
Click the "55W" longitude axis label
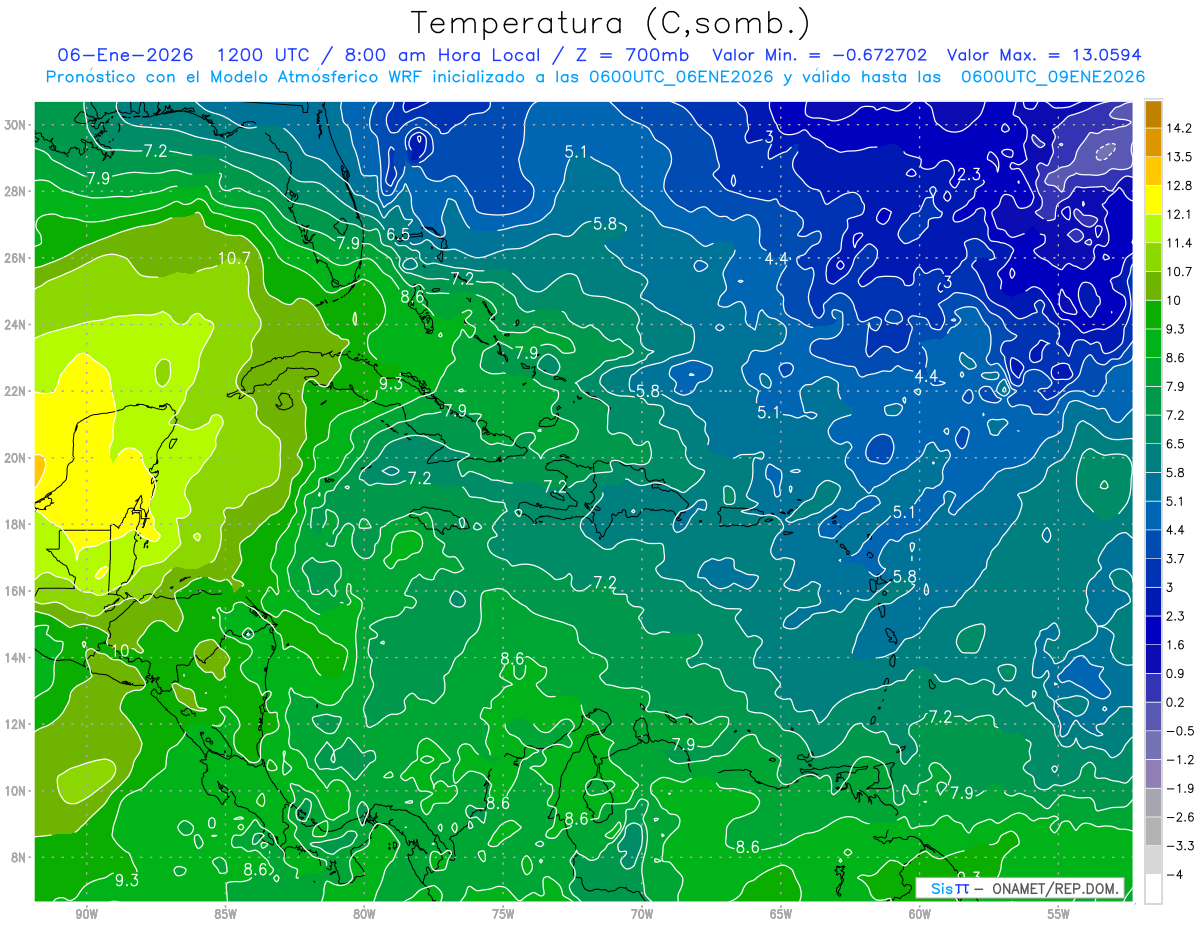point(1059,914)
